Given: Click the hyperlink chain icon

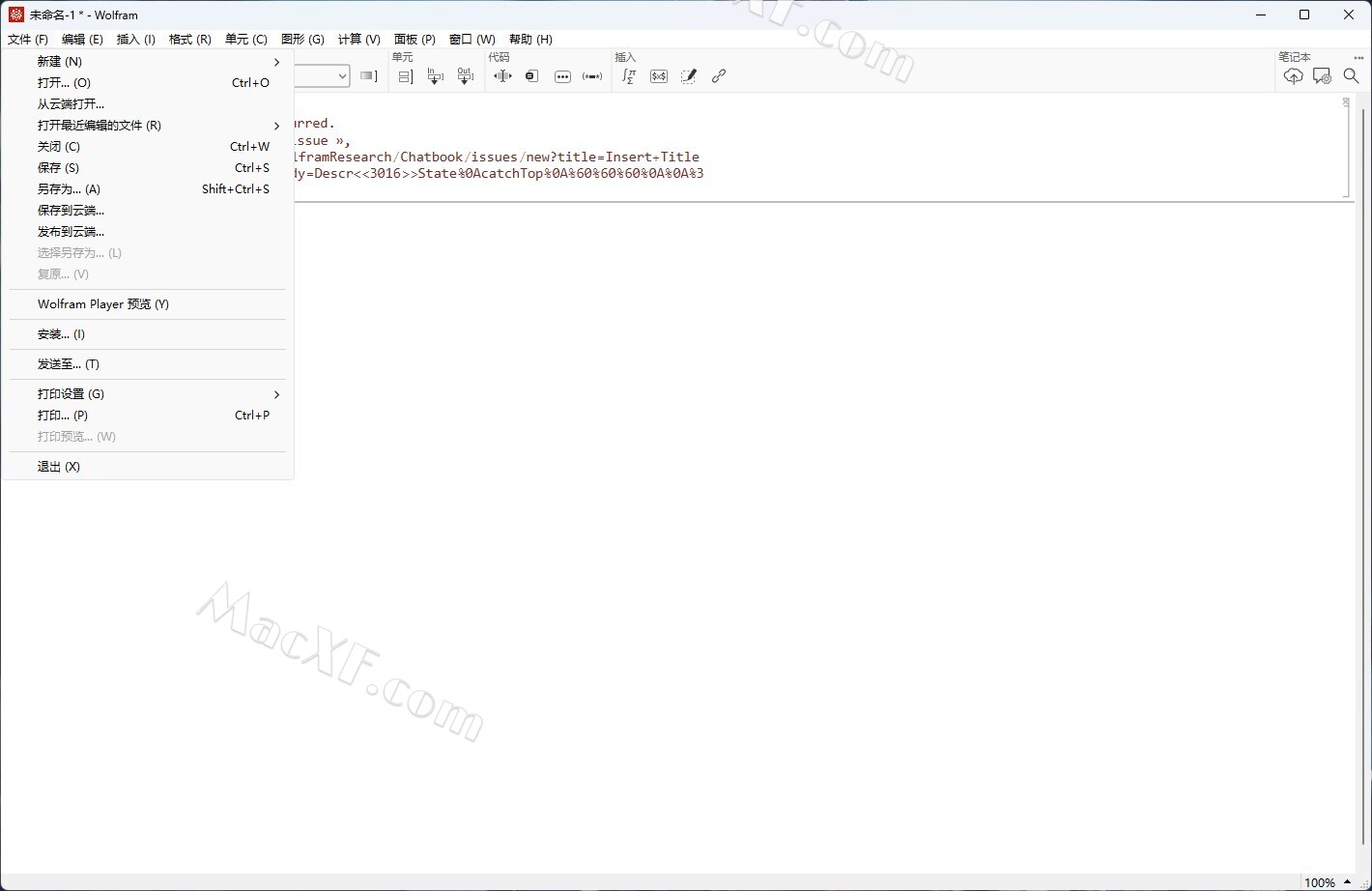Looking at the screenshot, I should [x=719, y=76].
